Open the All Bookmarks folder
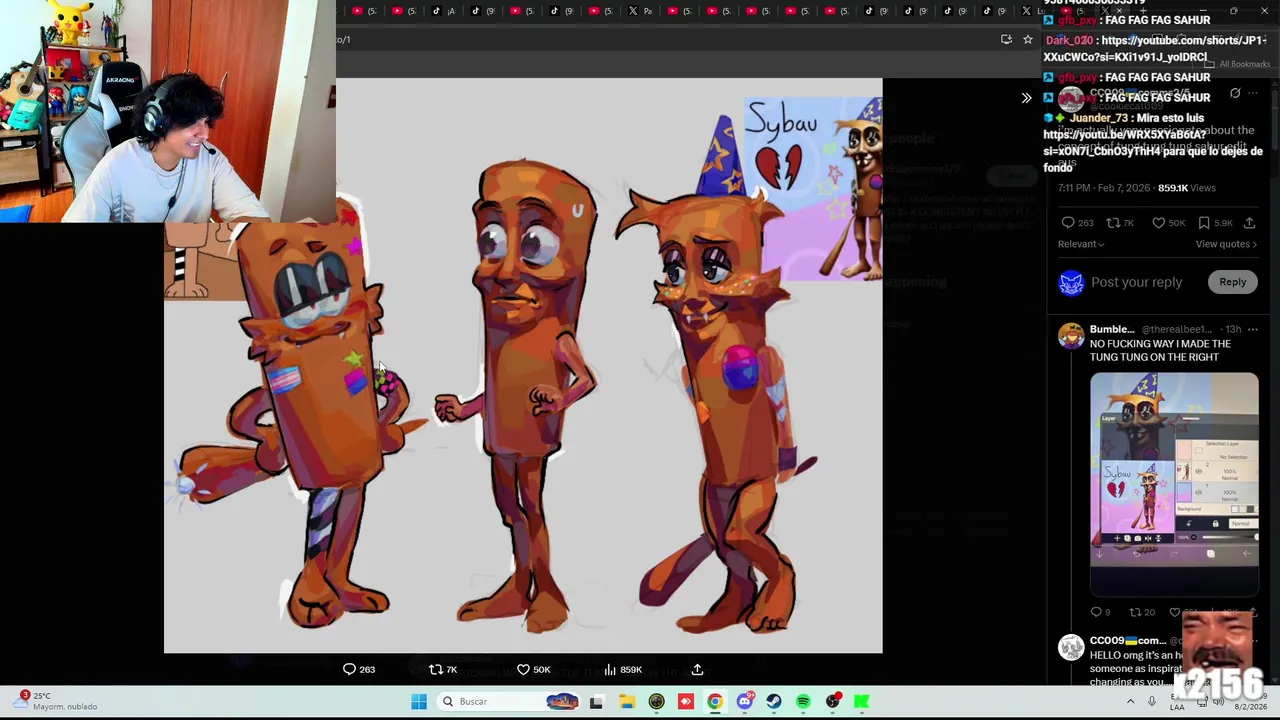 [x=1238, y=64]
